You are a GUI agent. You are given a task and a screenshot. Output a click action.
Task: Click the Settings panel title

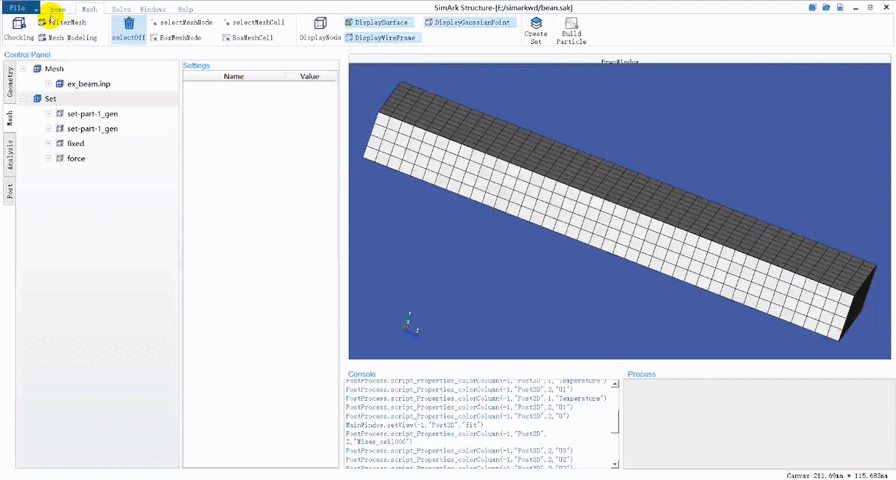coord(197,66)
